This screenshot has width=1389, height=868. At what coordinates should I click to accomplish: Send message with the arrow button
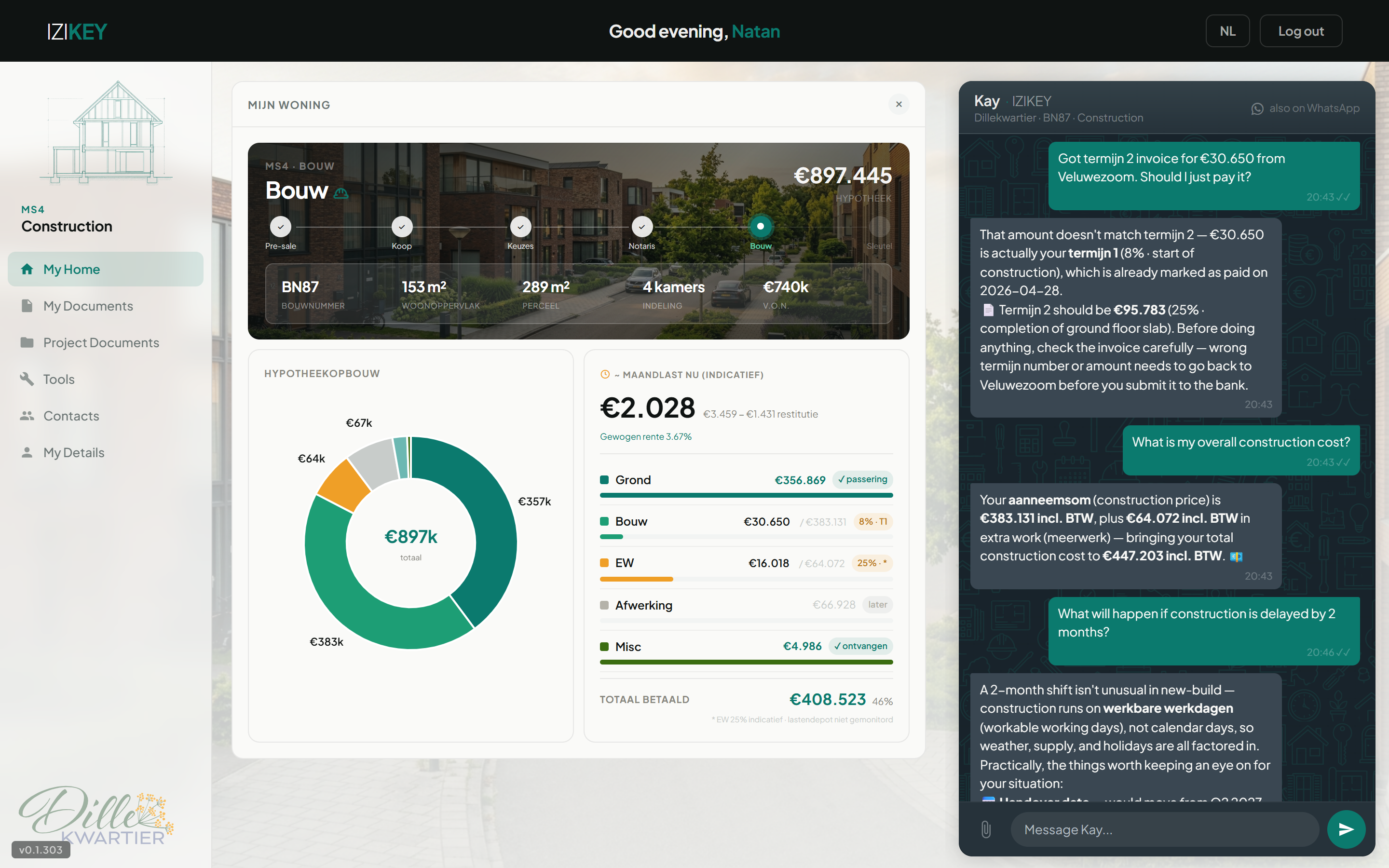[x=1346, y=829]
